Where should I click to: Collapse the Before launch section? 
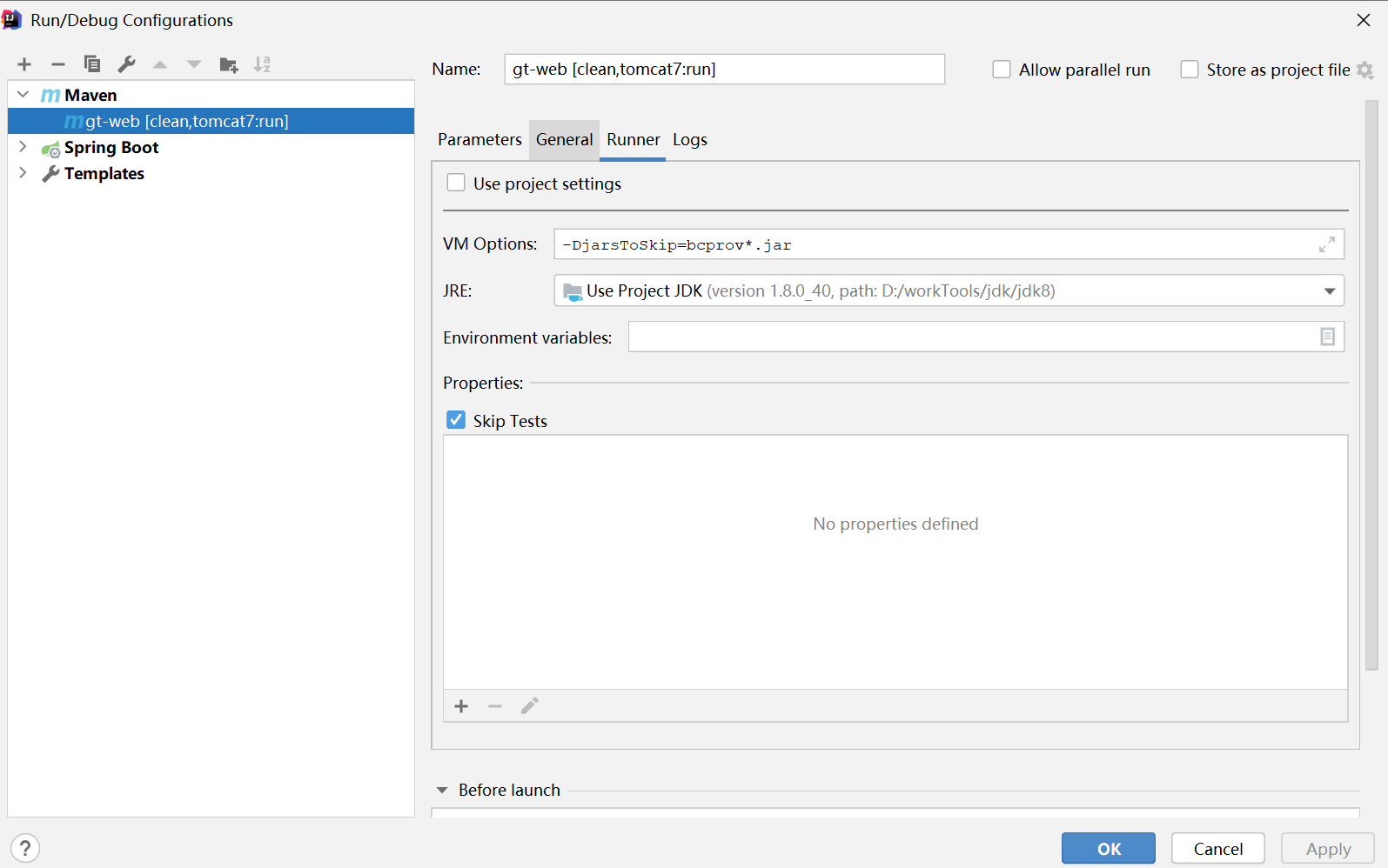(442, 790)
